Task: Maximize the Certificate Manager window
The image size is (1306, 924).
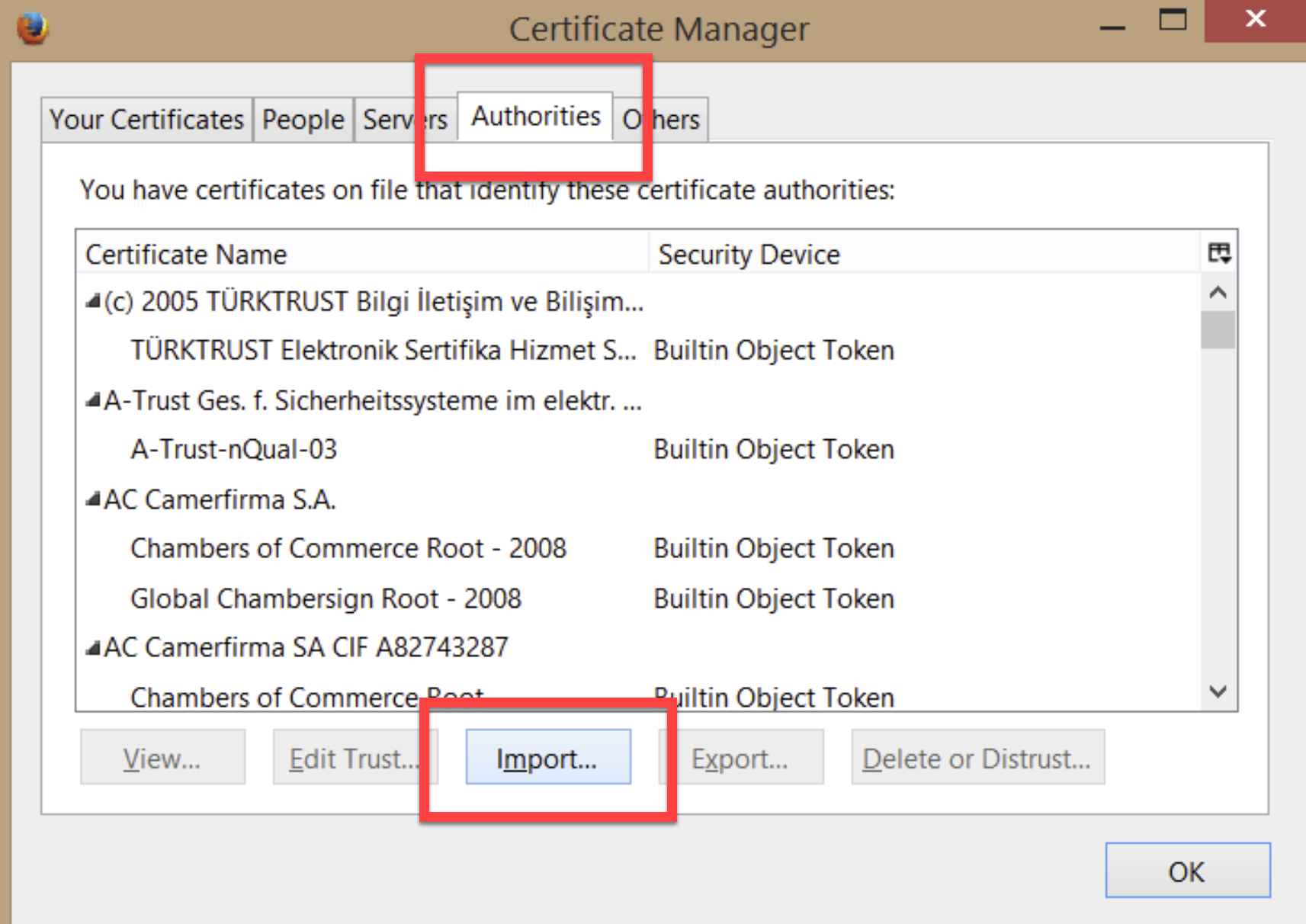Action: point(1172,20)
